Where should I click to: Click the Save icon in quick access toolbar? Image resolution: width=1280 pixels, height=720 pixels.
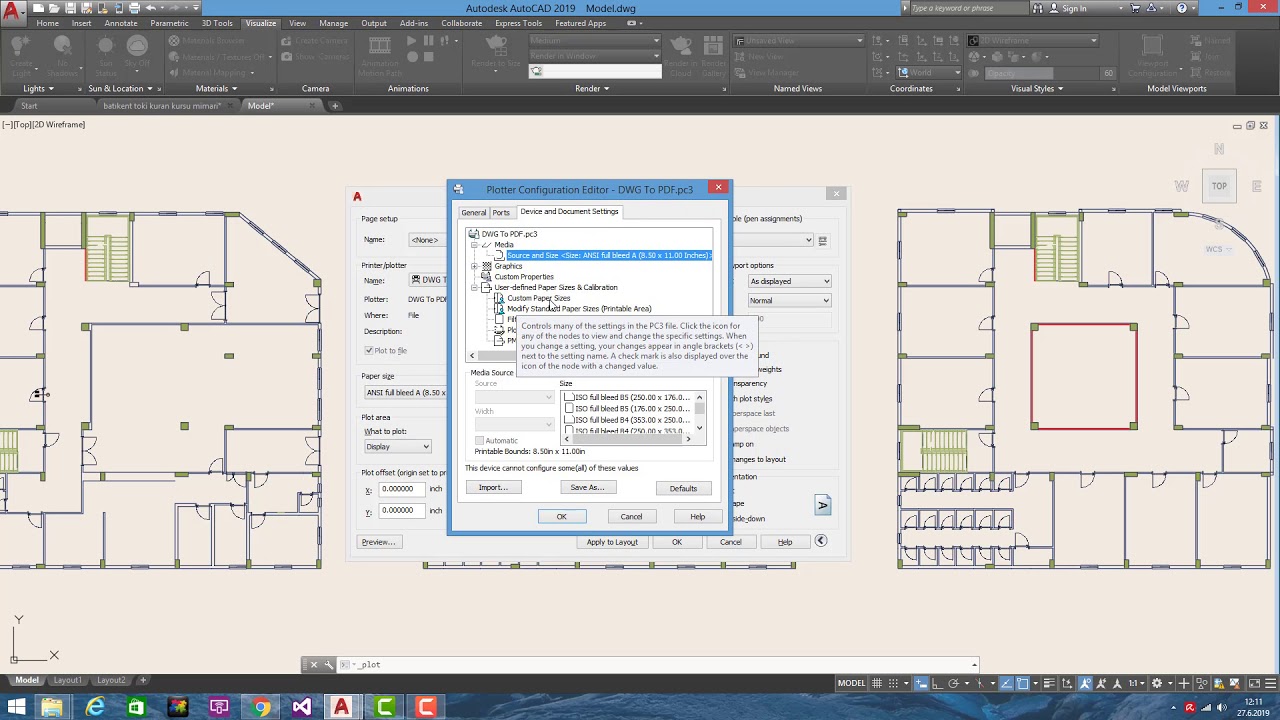(x=71, y=8)
